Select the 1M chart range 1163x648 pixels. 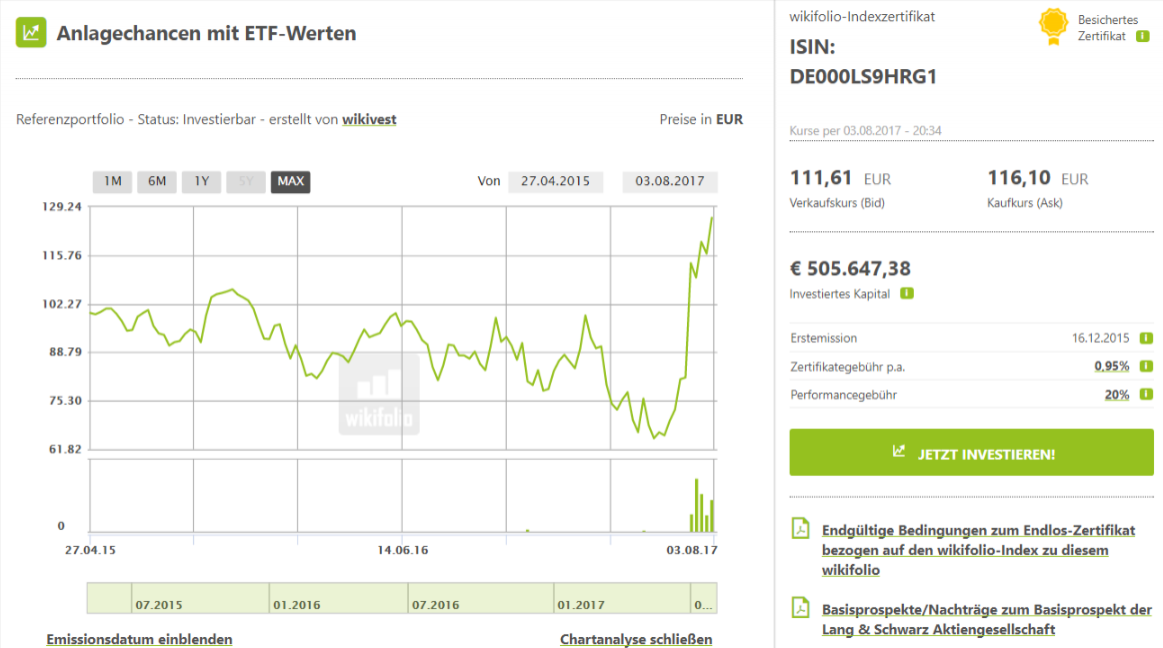112,181
